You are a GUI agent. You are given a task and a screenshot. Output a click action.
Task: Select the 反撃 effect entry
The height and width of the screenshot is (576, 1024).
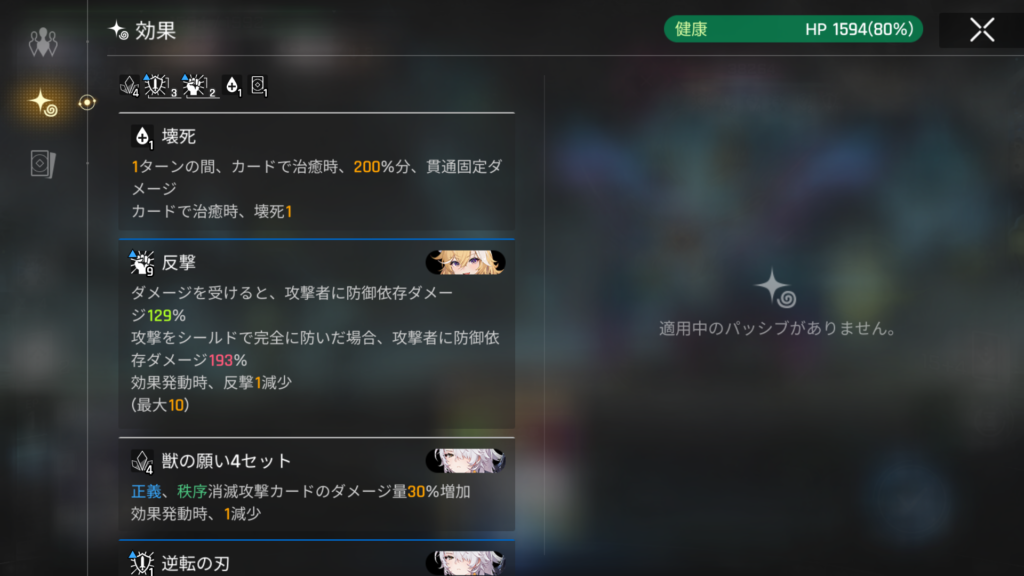click(x=317, y=334)
